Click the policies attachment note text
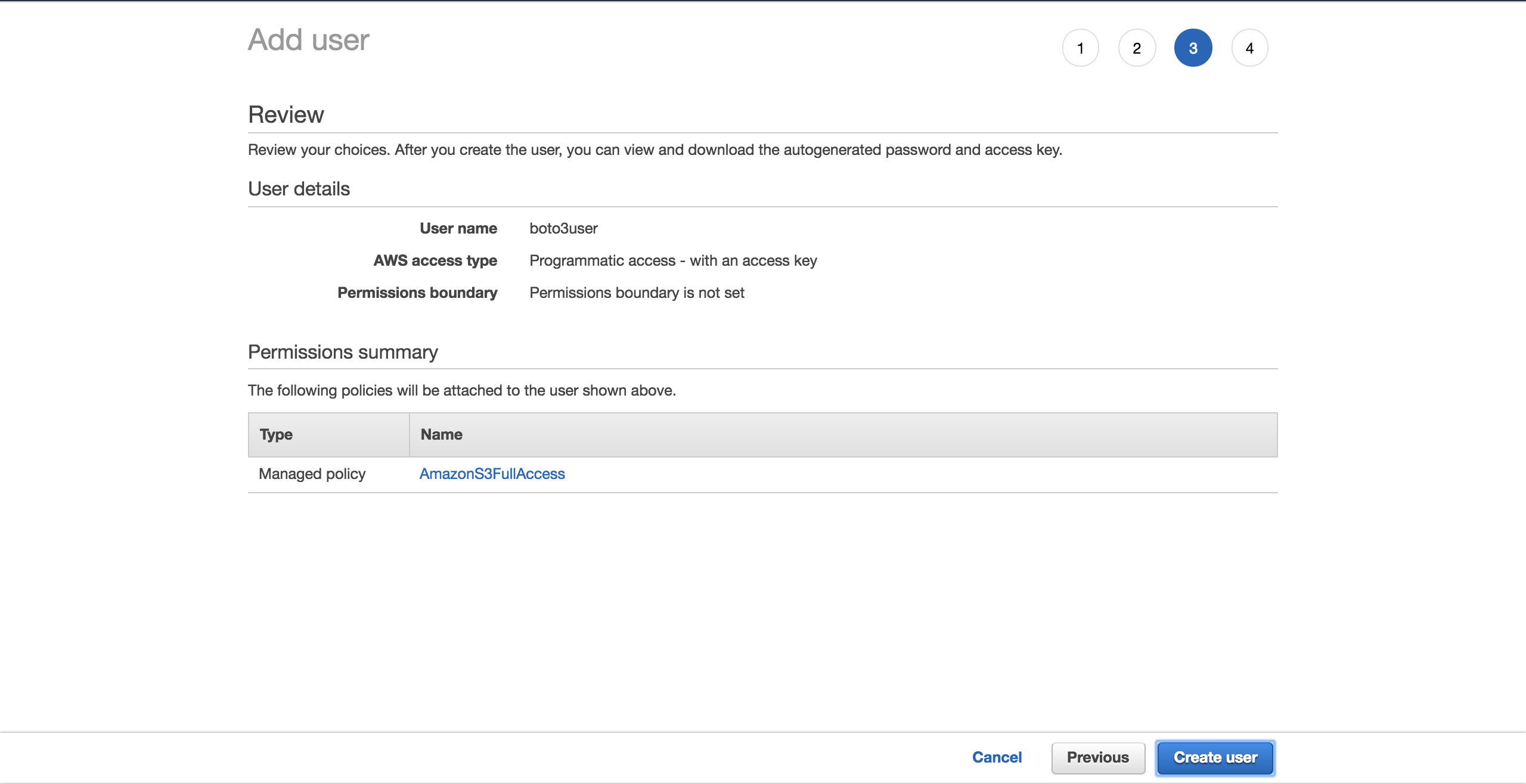The width and height of the screenshot is (1526, 784). pos(462,390)
